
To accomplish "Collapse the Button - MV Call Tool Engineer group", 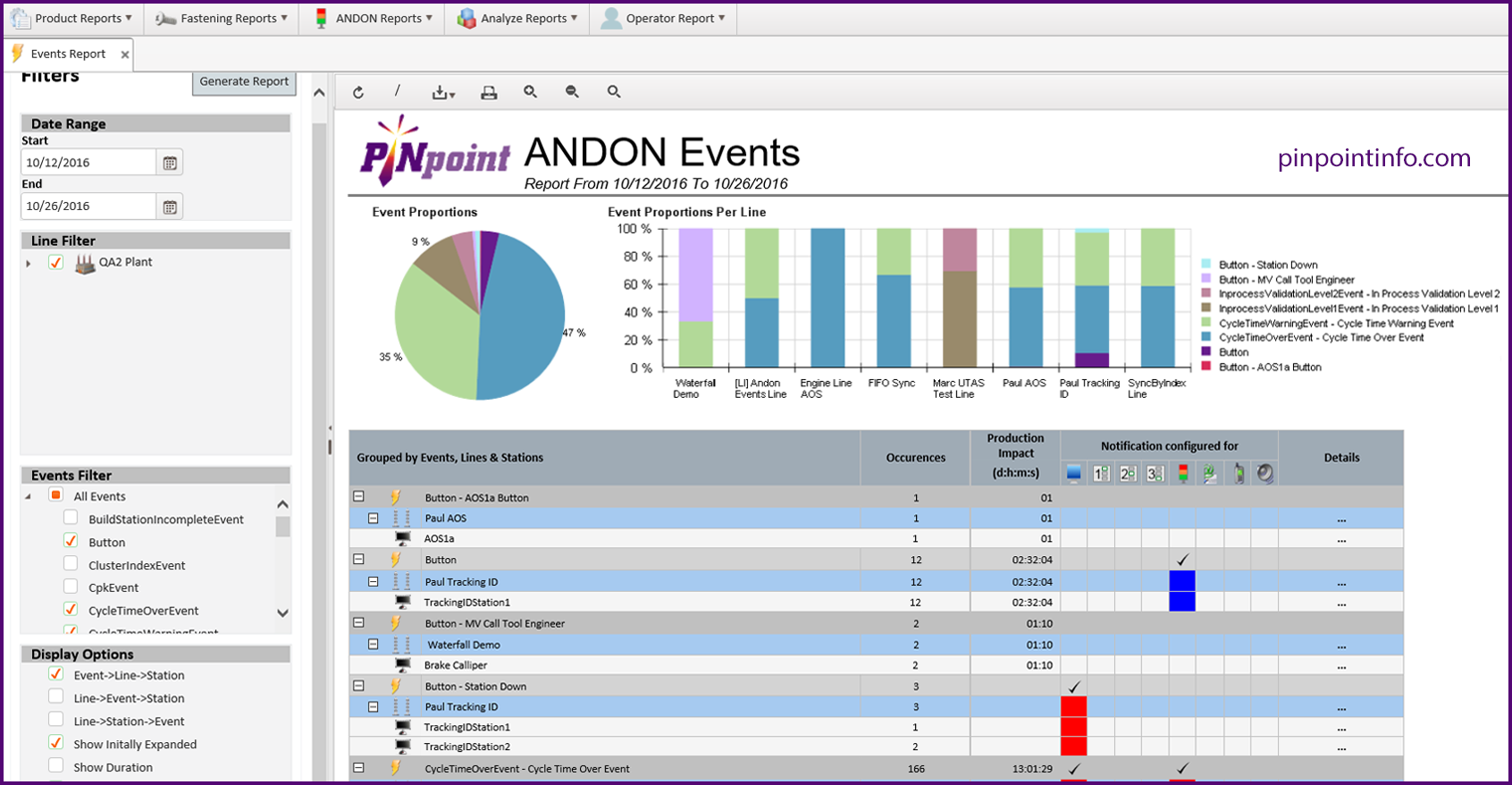I will coord(358,622).
